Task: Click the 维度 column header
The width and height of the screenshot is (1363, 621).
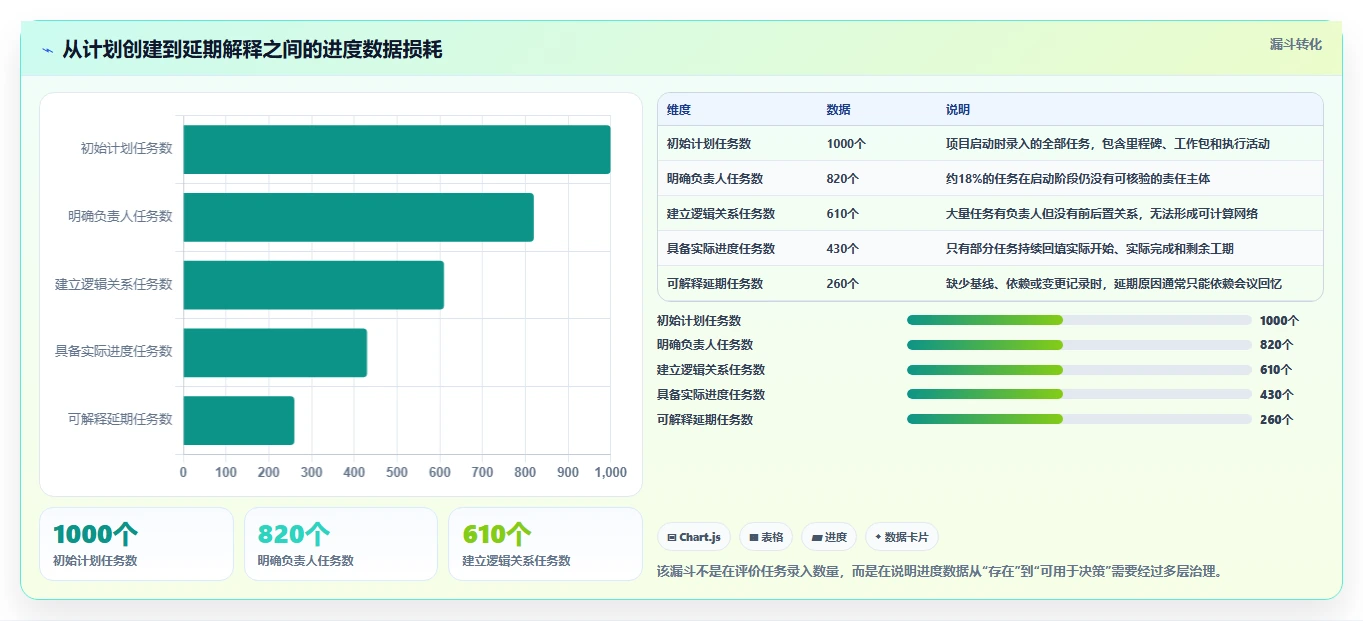Action: coord(679,110)
